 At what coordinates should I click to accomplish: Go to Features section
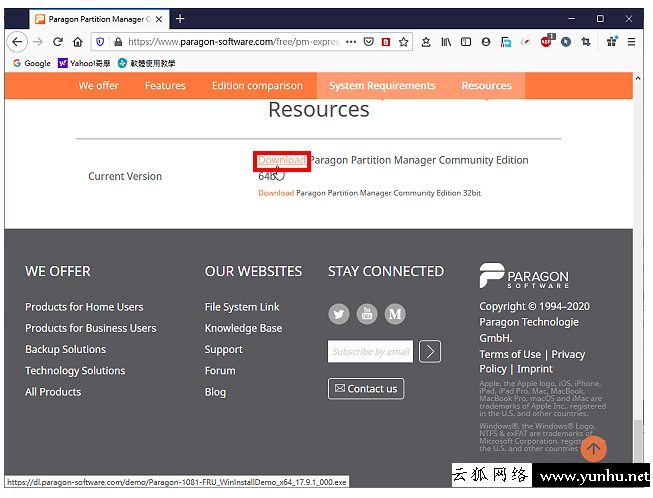[x=165, y=85]
